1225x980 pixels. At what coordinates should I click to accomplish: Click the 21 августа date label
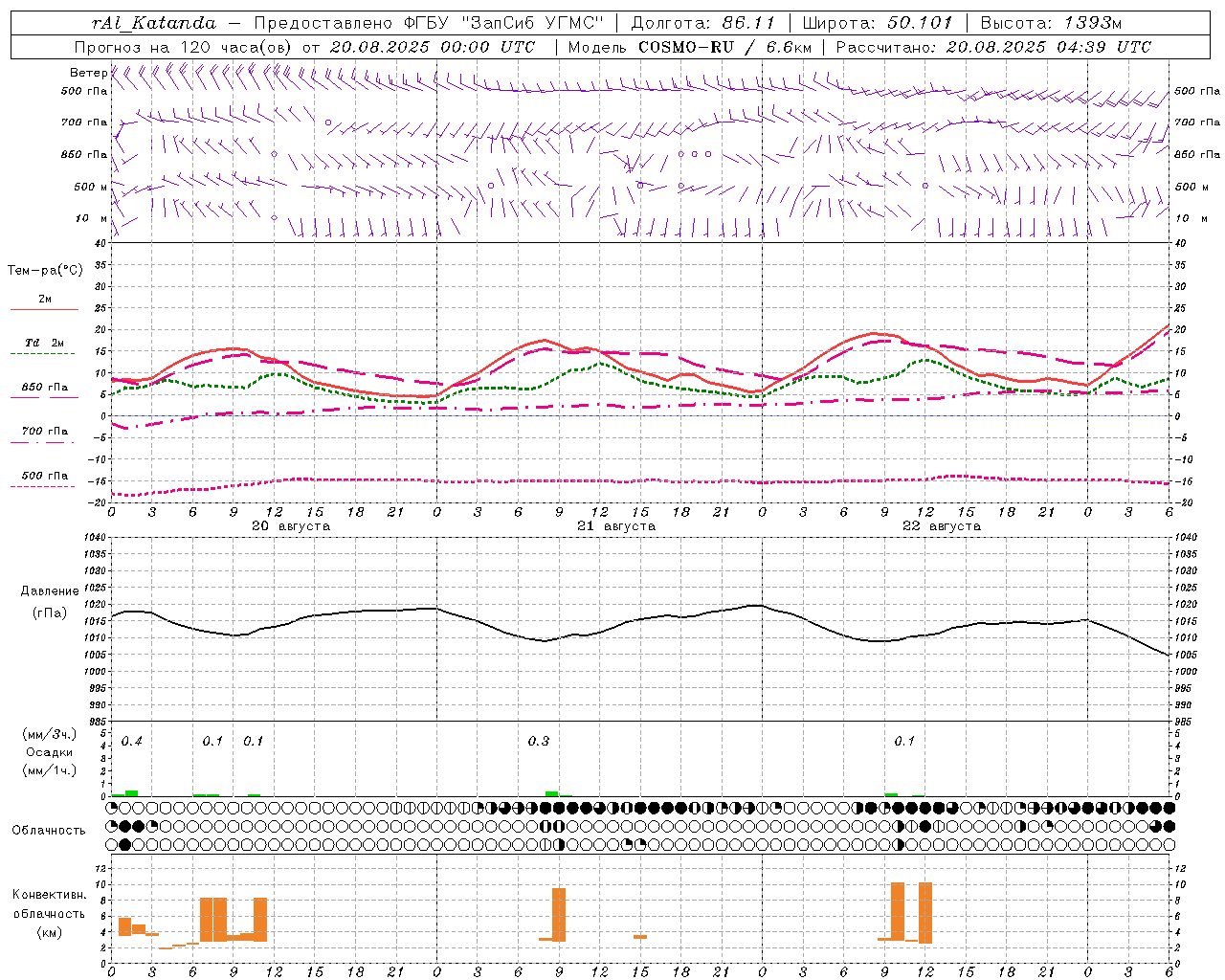point(616,526)
